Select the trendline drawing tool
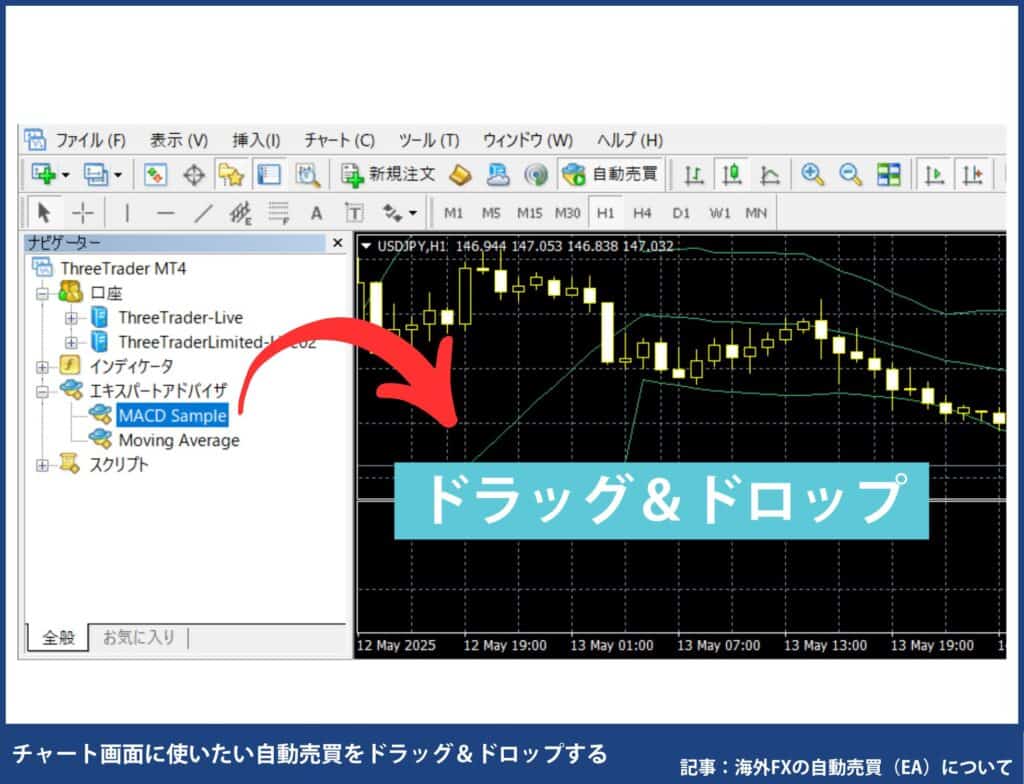Image resolution: width=1024 pixels, height=784 pixels. click(203, 213)
